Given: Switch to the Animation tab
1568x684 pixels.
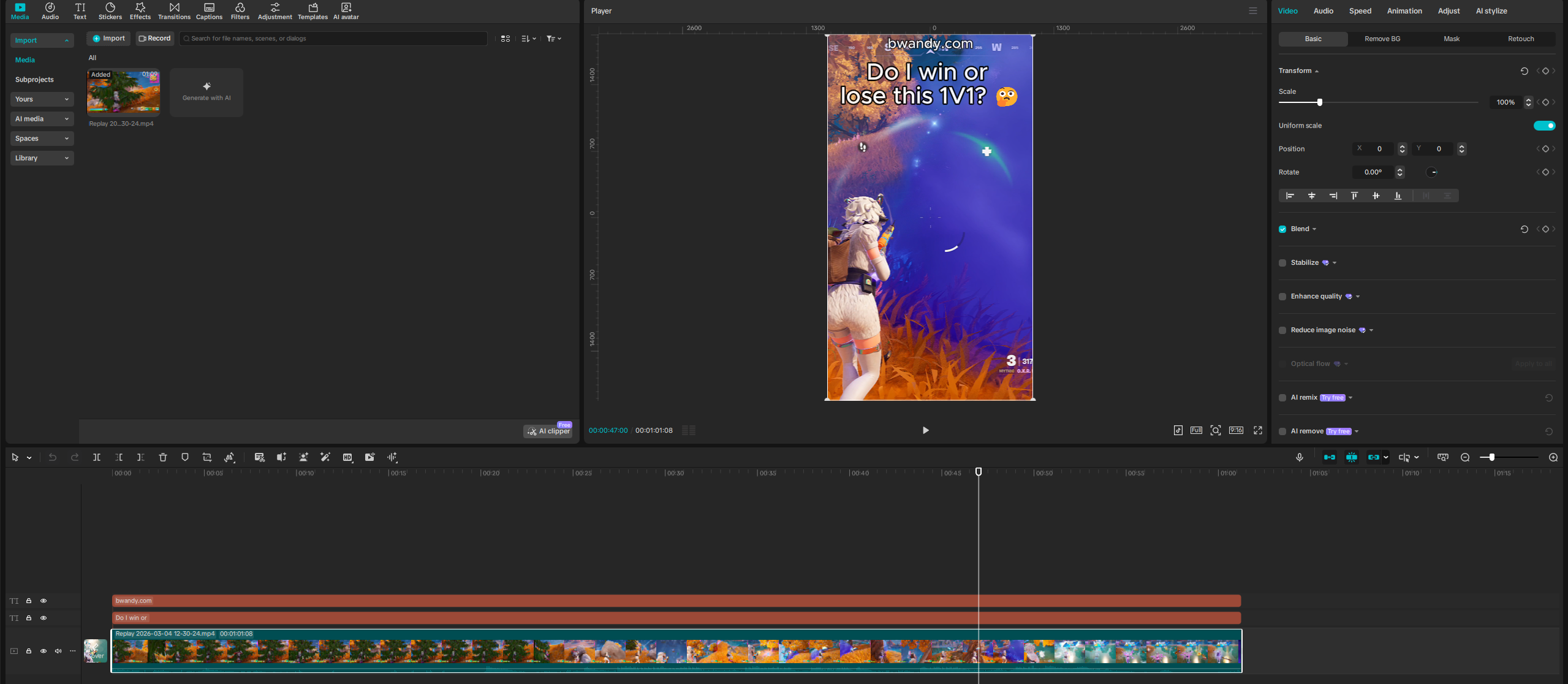Looking at the screenshot, I should click(x=1404, y=11).
